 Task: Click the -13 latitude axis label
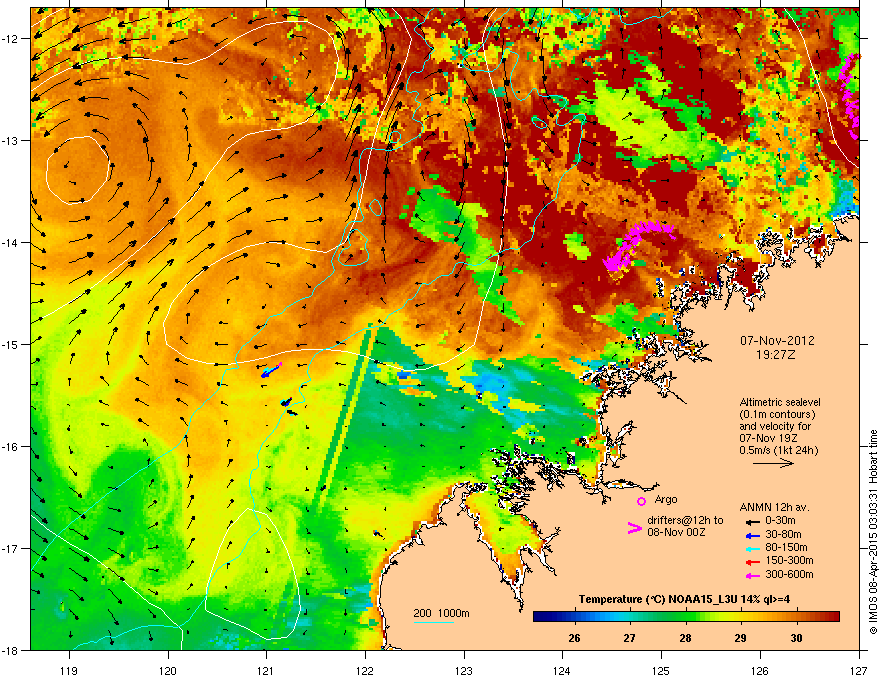click(10, 141)
